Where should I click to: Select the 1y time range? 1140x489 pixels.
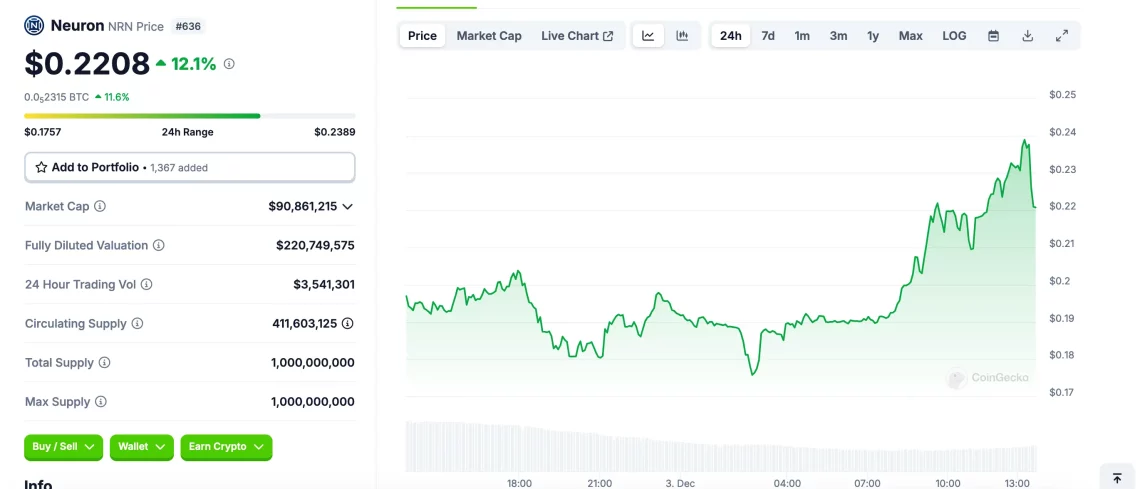pos(873,36)
